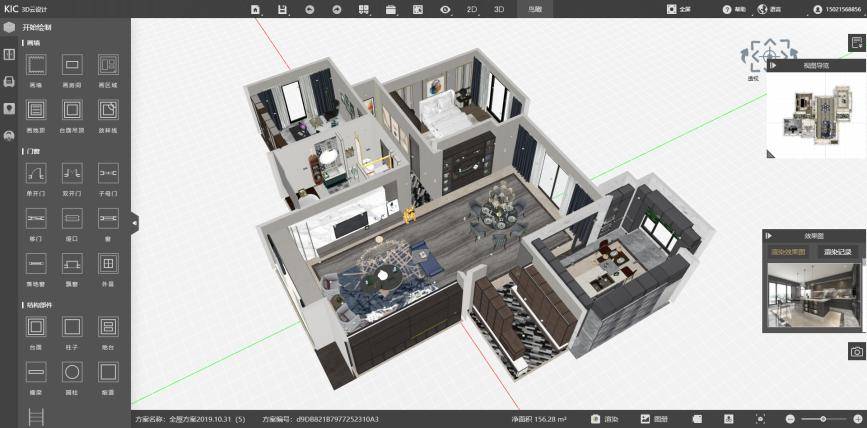867x428 pixels.
Task: Open the 渲染记录 render history tab
Action: point(837,252)
